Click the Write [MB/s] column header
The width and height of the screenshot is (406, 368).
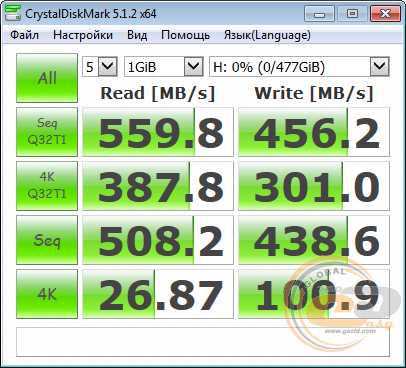pos(314,93)
